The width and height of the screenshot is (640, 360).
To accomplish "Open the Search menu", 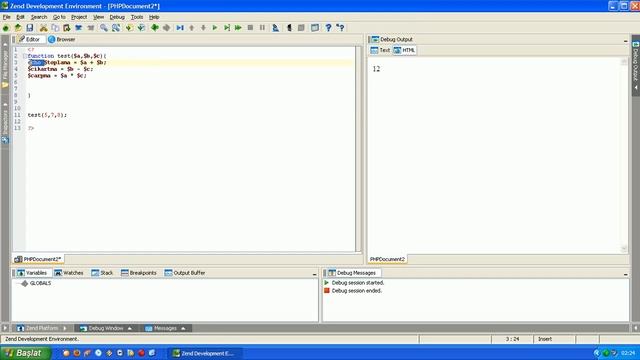I will tap(39, 17).
